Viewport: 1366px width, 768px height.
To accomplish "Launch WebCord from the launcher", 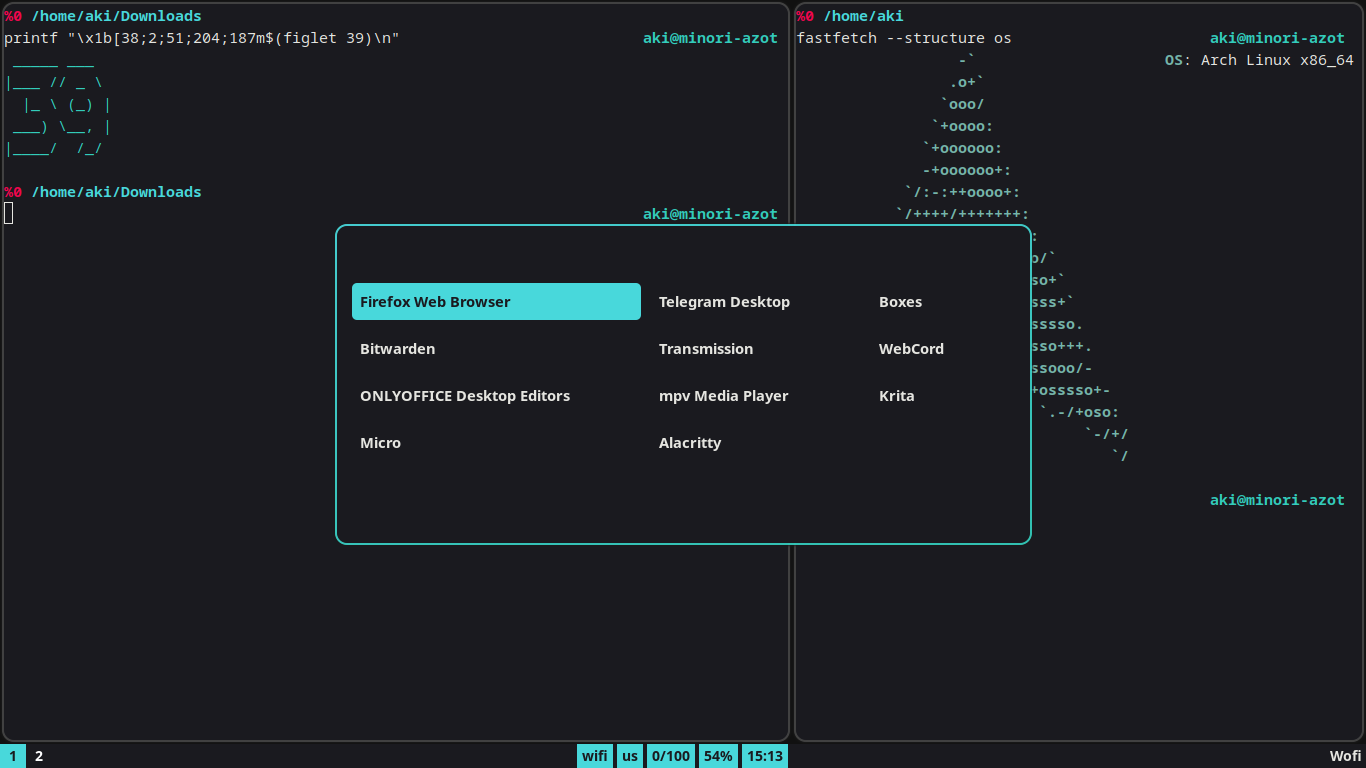I will click(x=911, y=349).
